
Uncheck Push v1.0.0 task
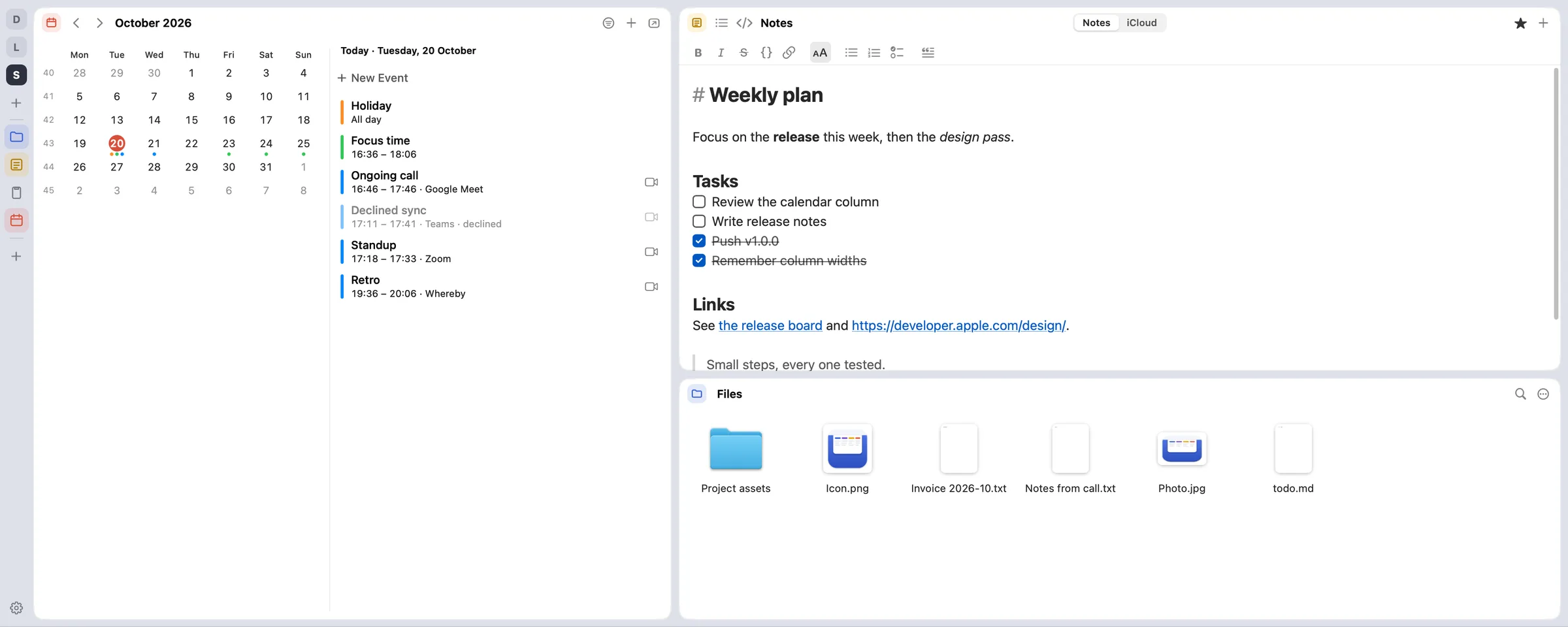tap(699, 241)
